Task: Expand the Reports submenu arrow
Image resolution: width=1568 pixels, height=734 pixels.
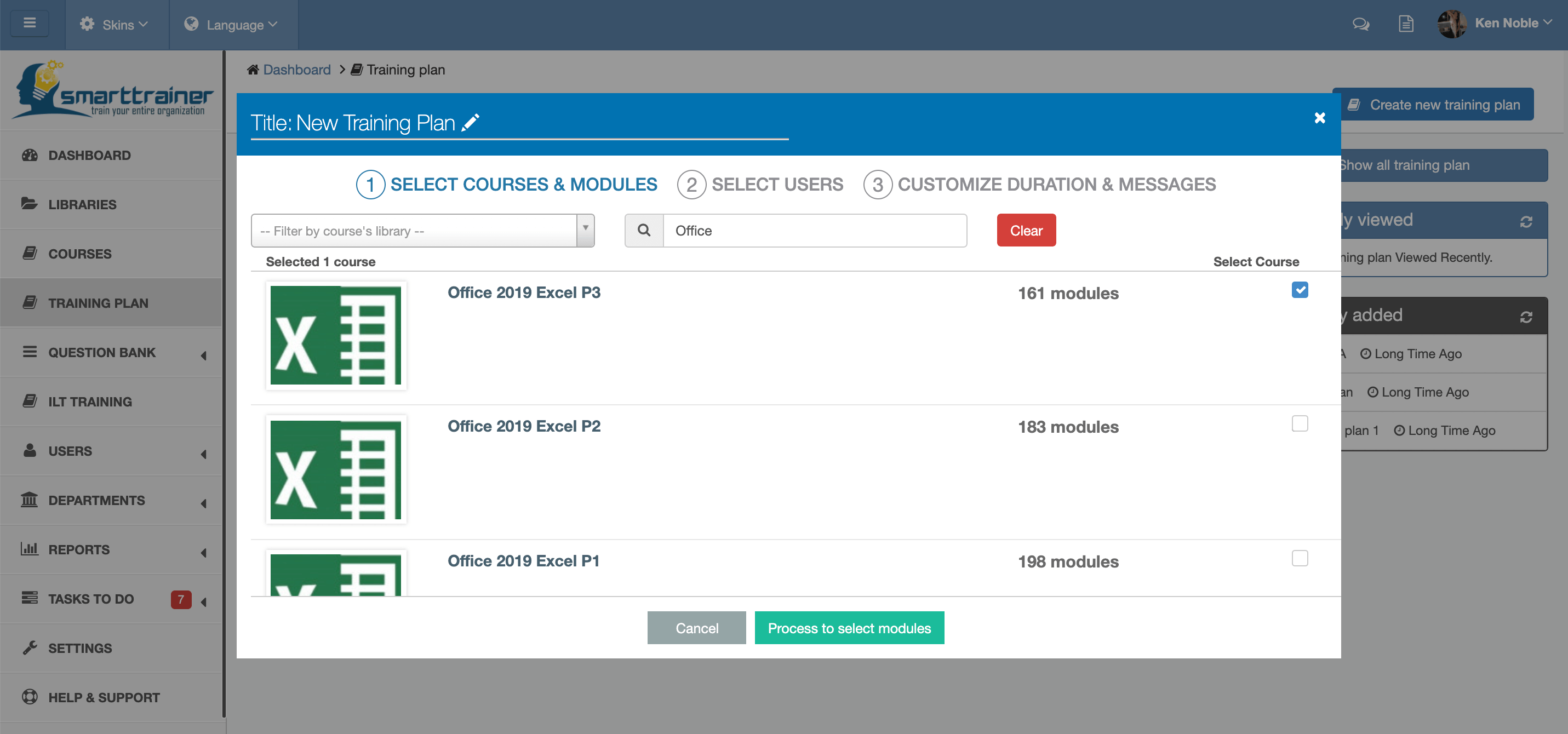Action: pos(203,553)
